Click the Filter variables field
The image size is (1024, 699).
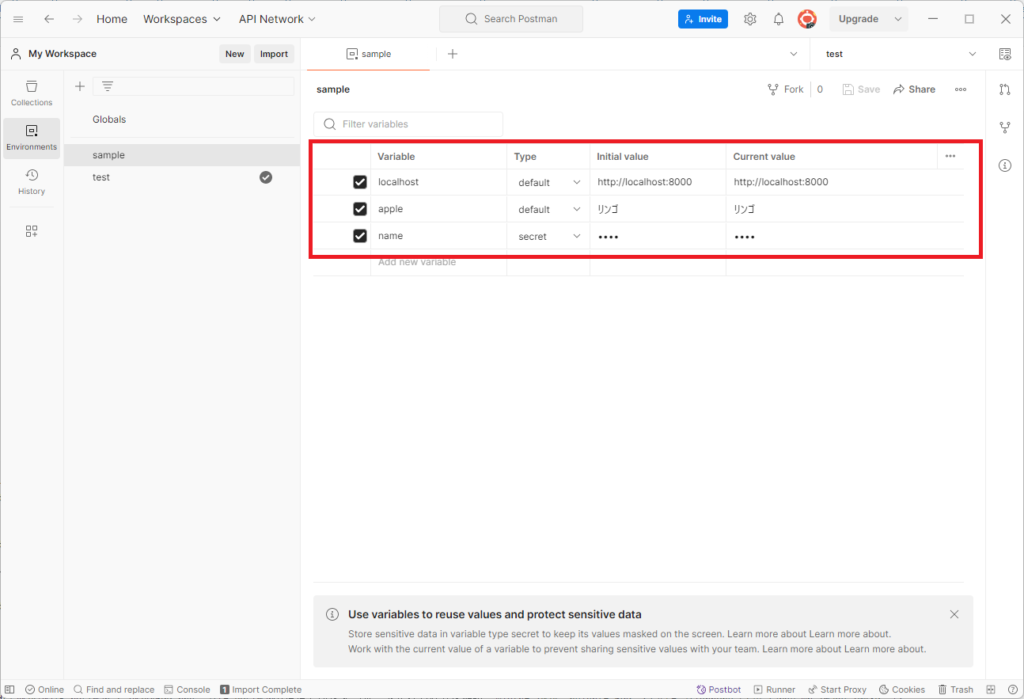coord(408,124)
